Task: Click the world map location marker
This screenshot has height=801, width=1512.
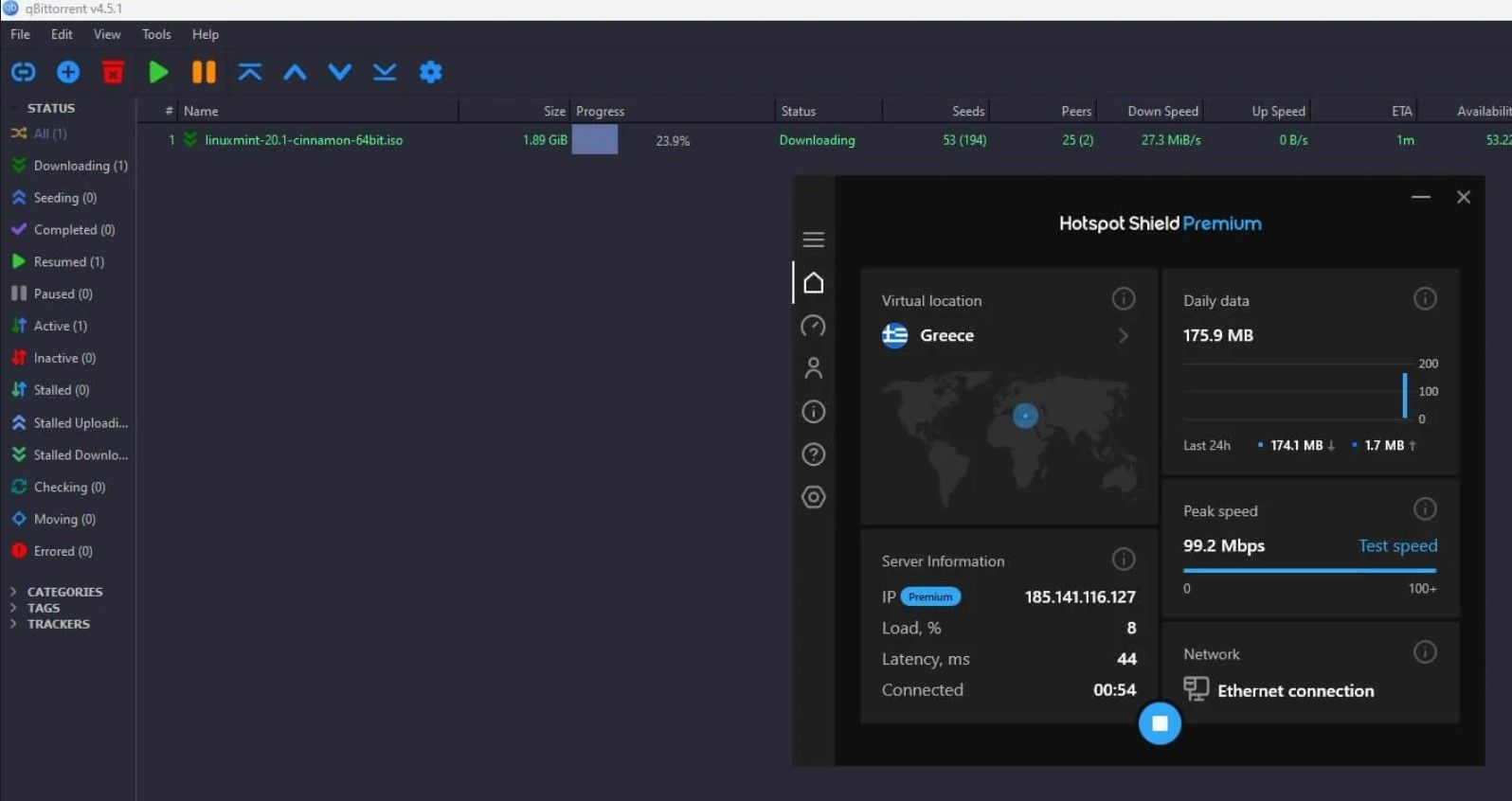Action: pos(1025,416)
